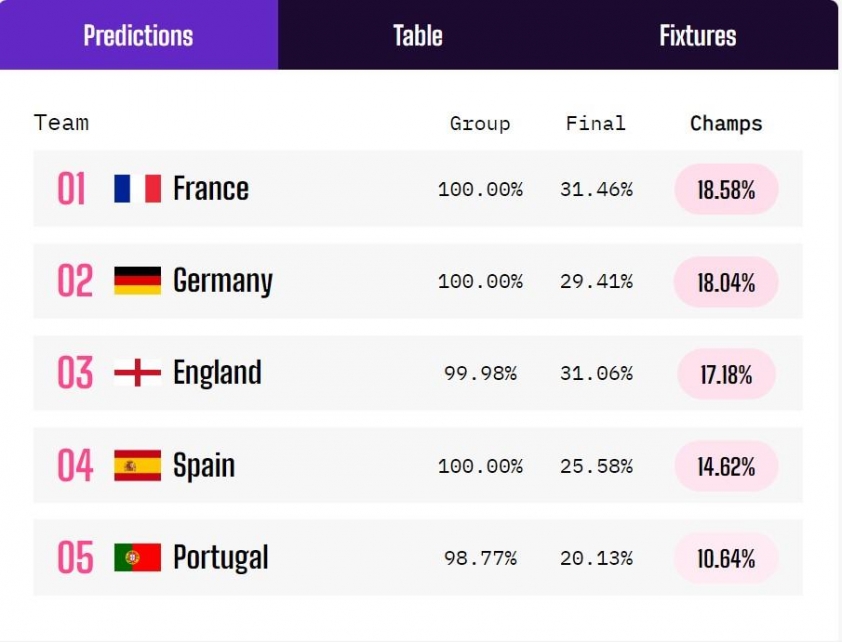Open the France team name link
The height and width of the screenshot is (642, 842).
click(x=211, y=188)
